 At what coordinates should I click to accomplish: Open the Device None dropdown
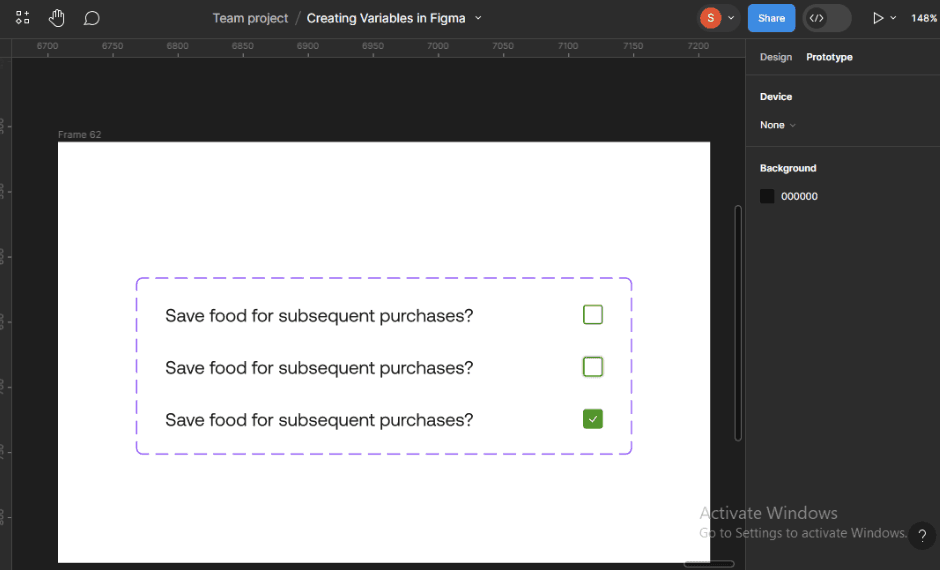tap(778, 125)
